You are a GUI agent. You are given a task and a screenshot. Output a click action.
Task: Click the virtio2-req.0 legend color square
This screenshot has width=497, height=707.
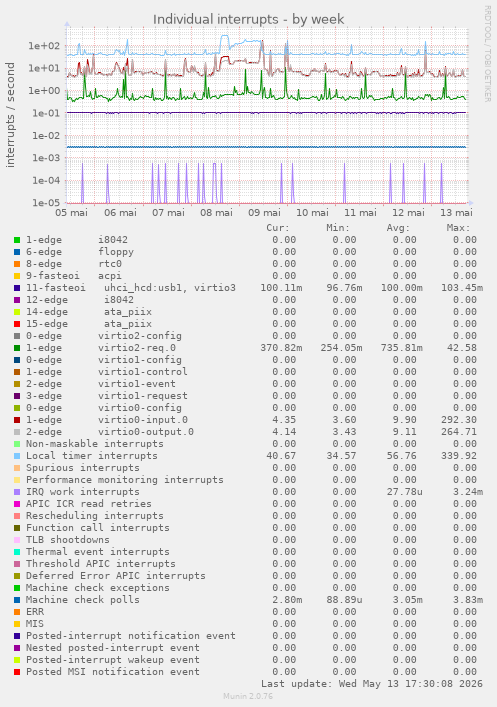tap(17, 348)
